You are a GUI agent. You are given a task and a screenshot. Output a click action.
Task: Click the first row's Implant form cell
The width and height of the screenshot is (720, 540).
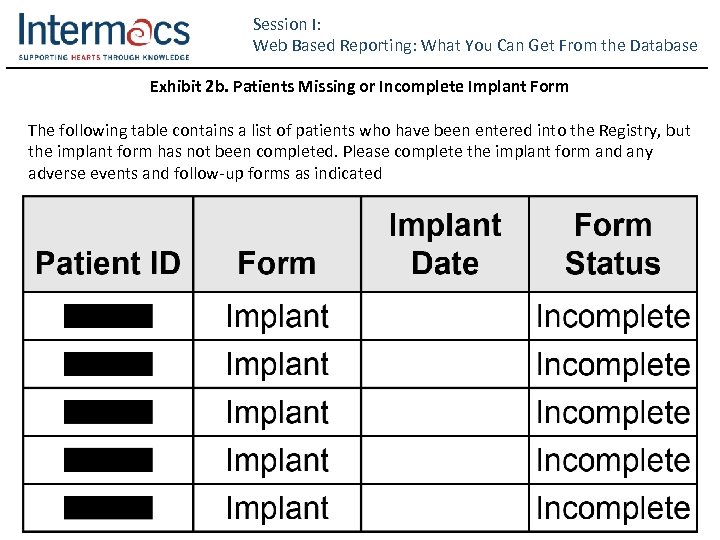pos(277,316)
